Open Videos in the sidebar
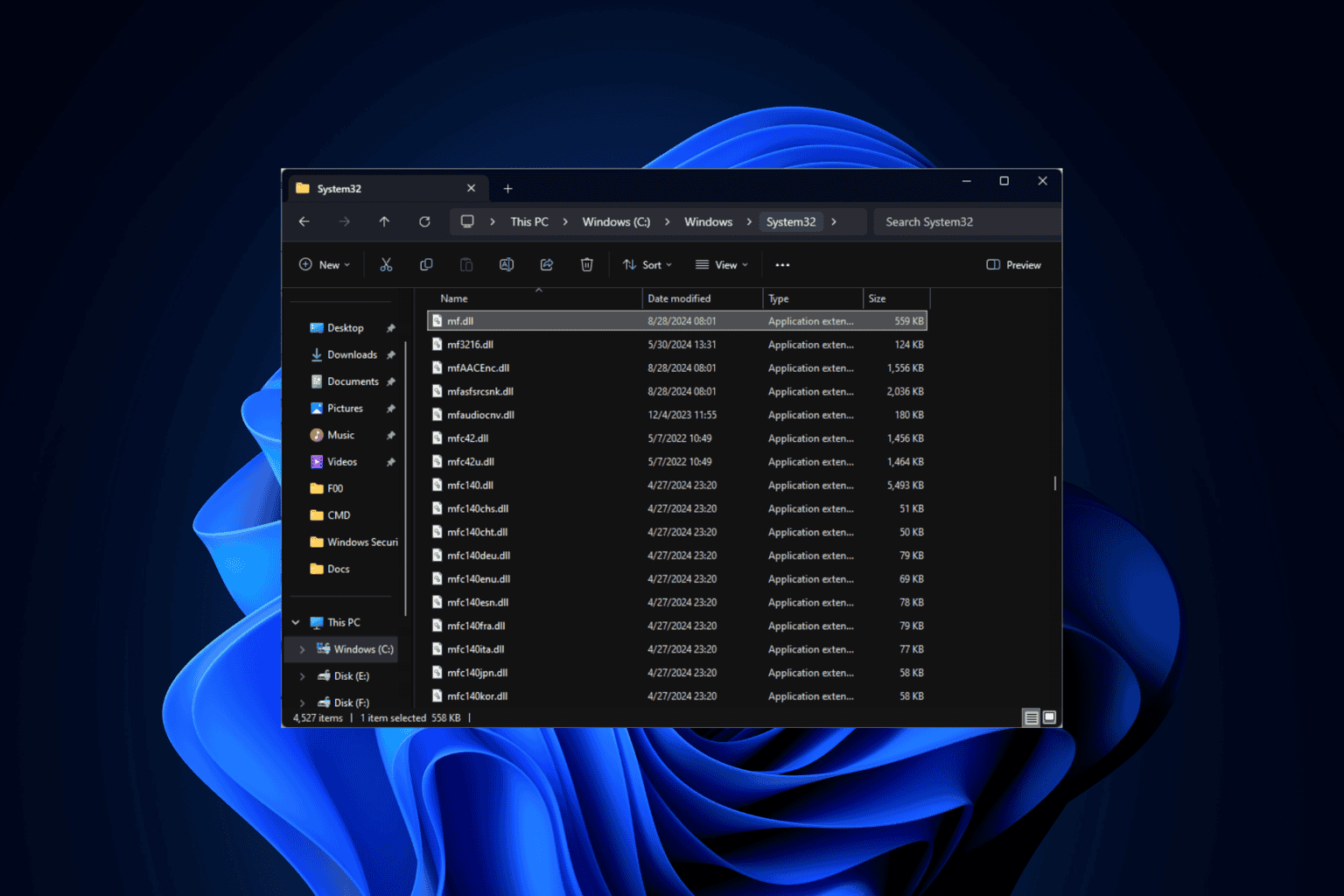 [342, 462]
